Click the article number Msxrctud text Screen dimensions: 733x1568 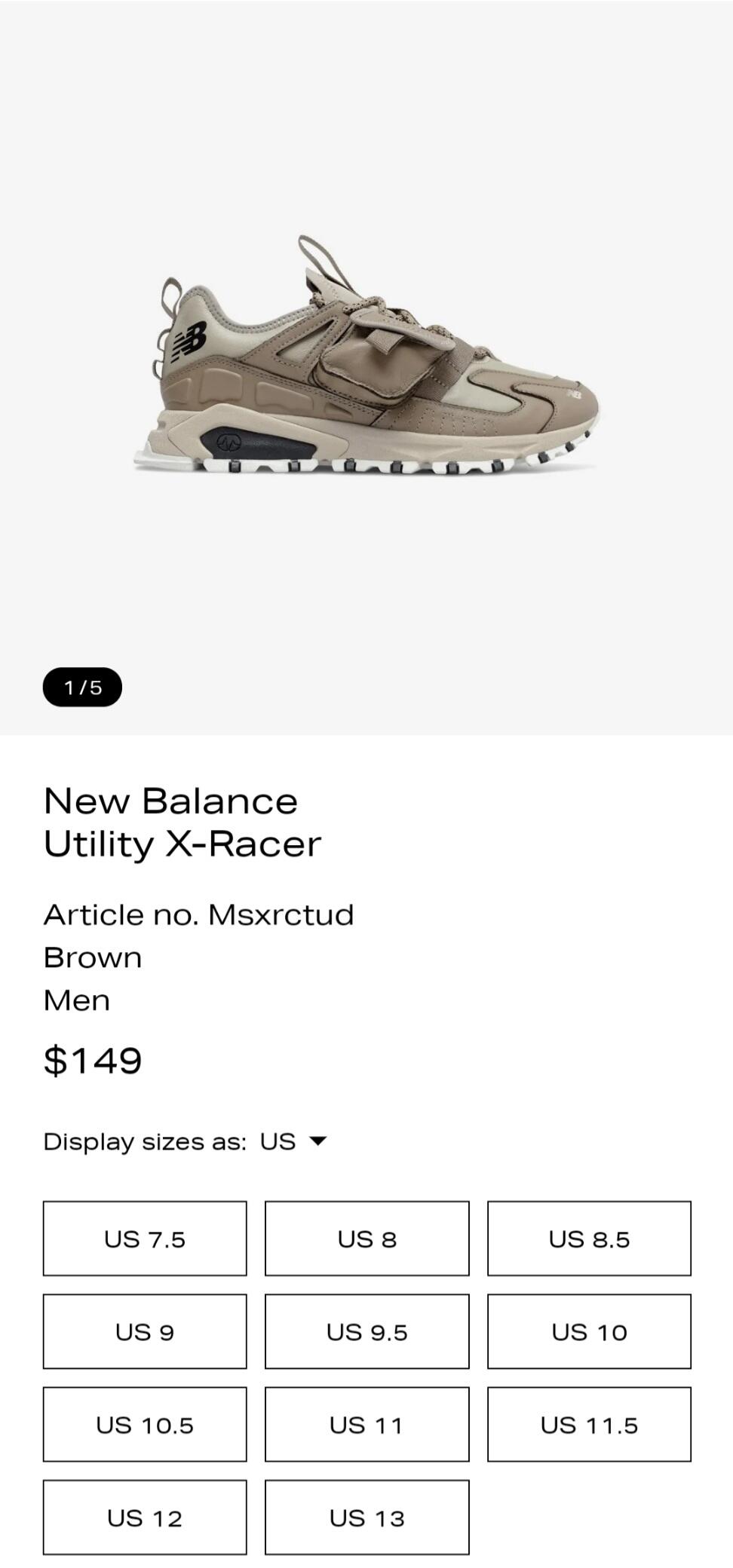(x=199, y=914)
